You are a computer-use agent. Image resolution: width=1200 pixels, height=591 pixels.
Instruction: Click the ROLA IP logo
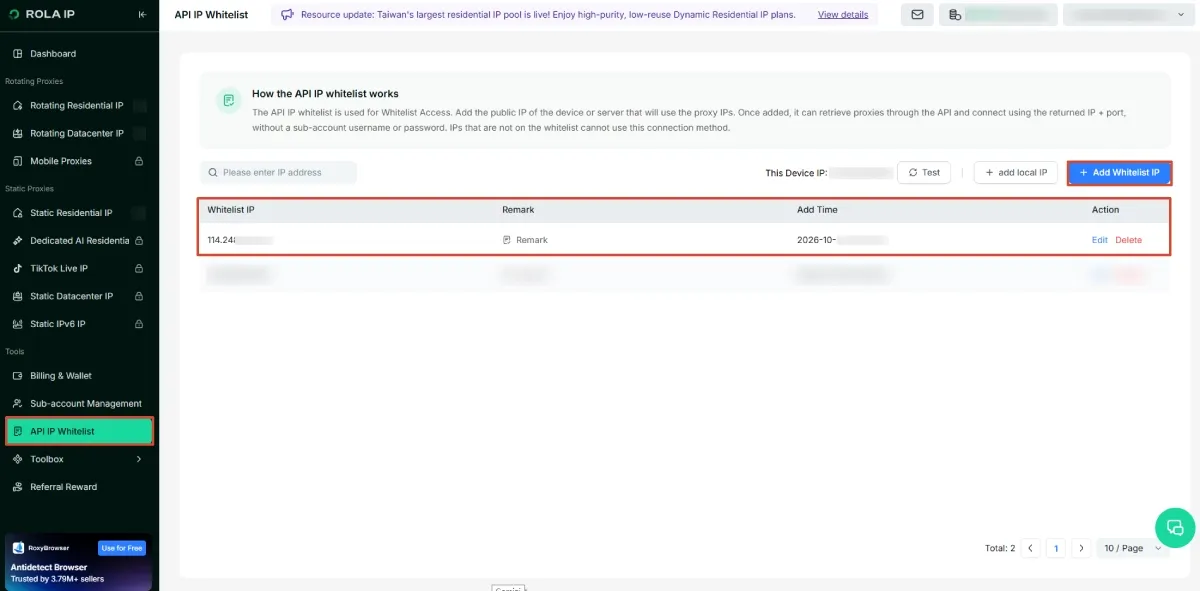point(42,15)
